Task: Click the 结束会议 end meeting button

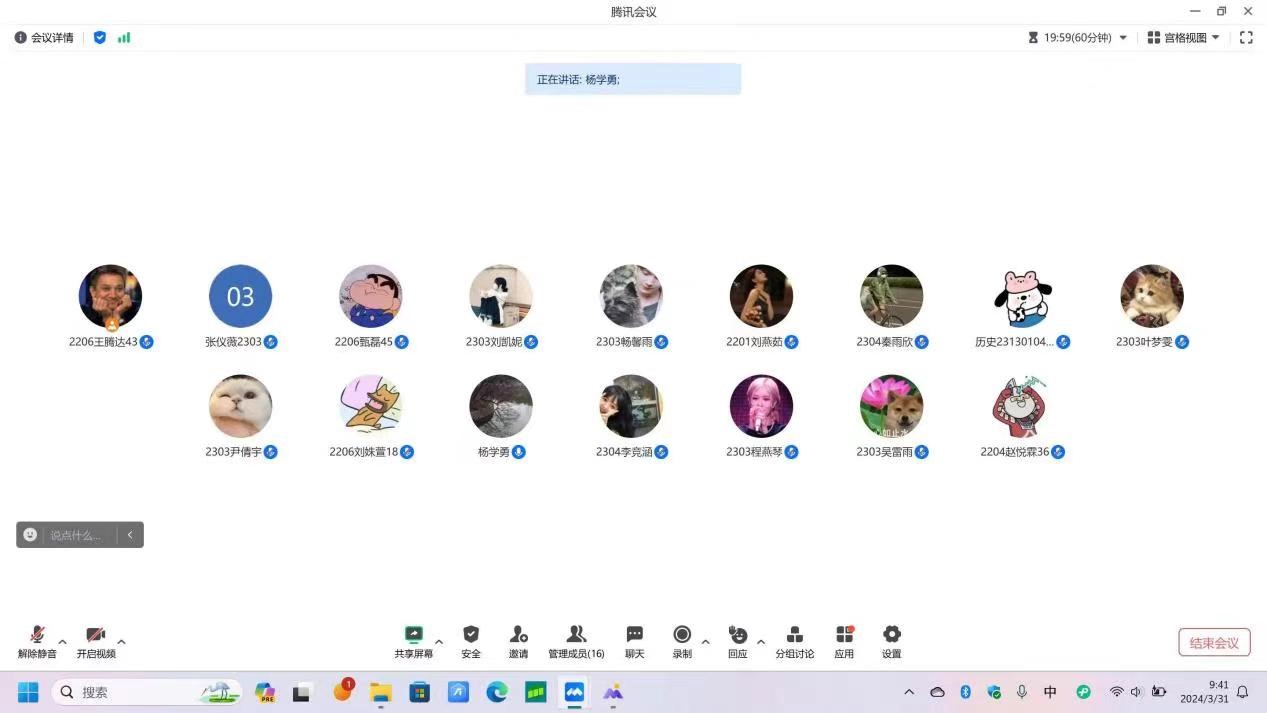Action: pos(1214,642)
